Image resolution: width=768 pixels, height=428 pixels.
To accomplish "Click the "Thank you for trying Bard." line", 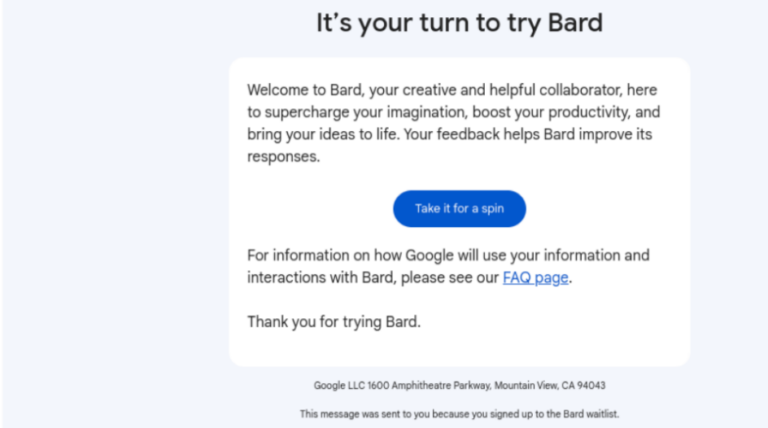I will click(334, 322).
